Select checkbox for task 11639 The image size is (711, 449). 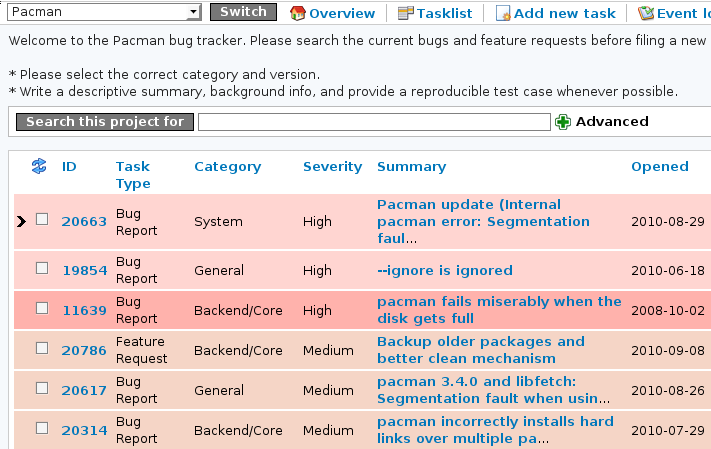42,309
